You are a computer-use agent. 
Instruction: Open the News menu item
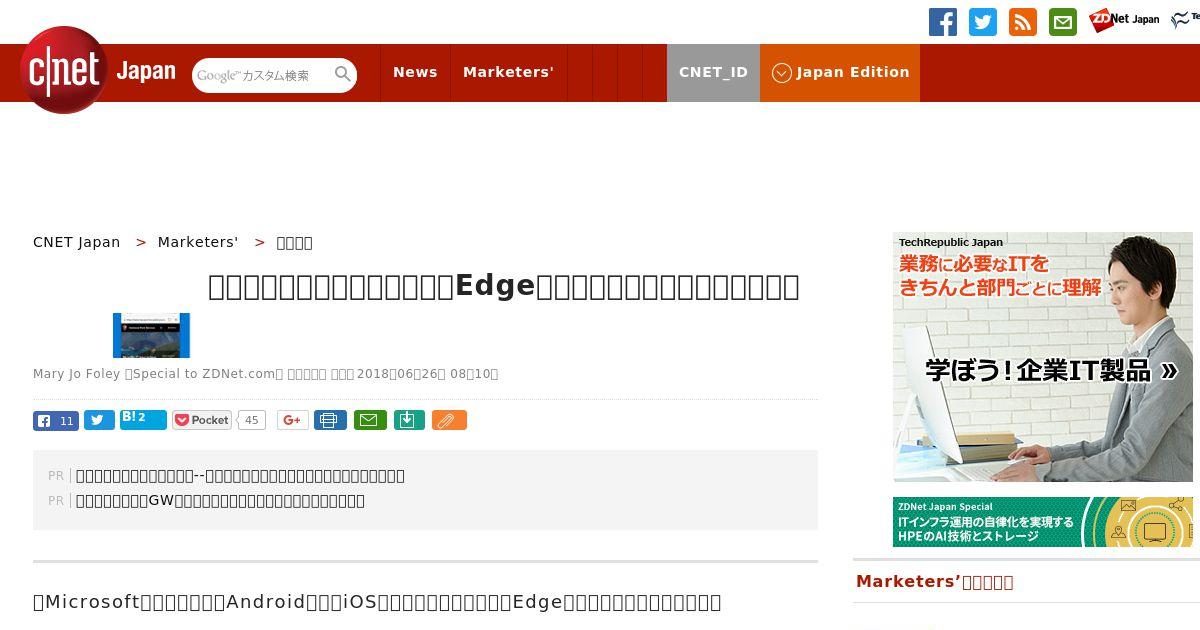pyautogui.click(x=415, y=72)
